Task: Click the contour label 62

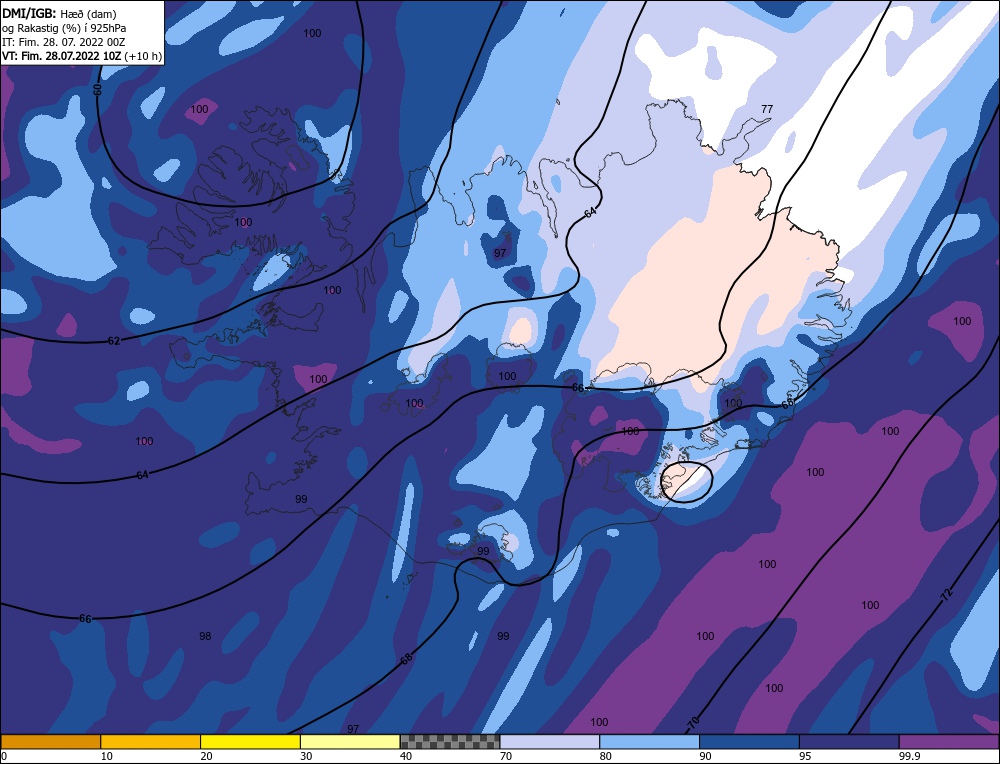Action: tap(114, 341)
